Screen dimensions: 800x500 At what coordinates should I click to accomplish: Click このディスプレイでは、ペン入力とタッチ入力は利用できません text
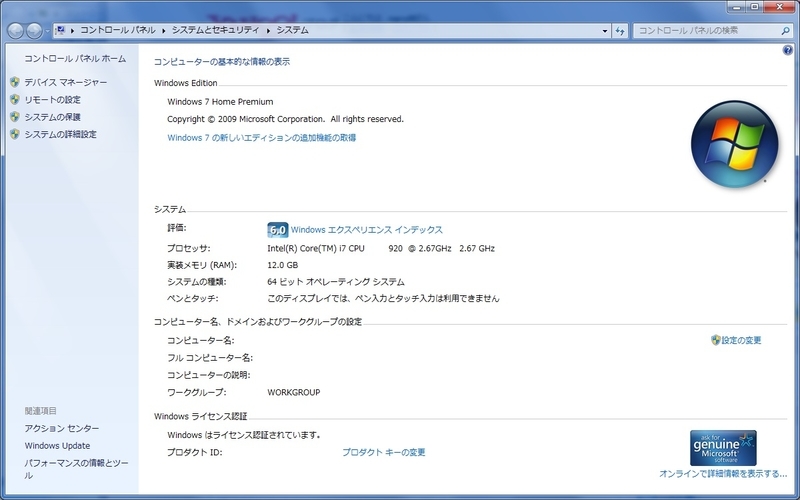(383, 298)
